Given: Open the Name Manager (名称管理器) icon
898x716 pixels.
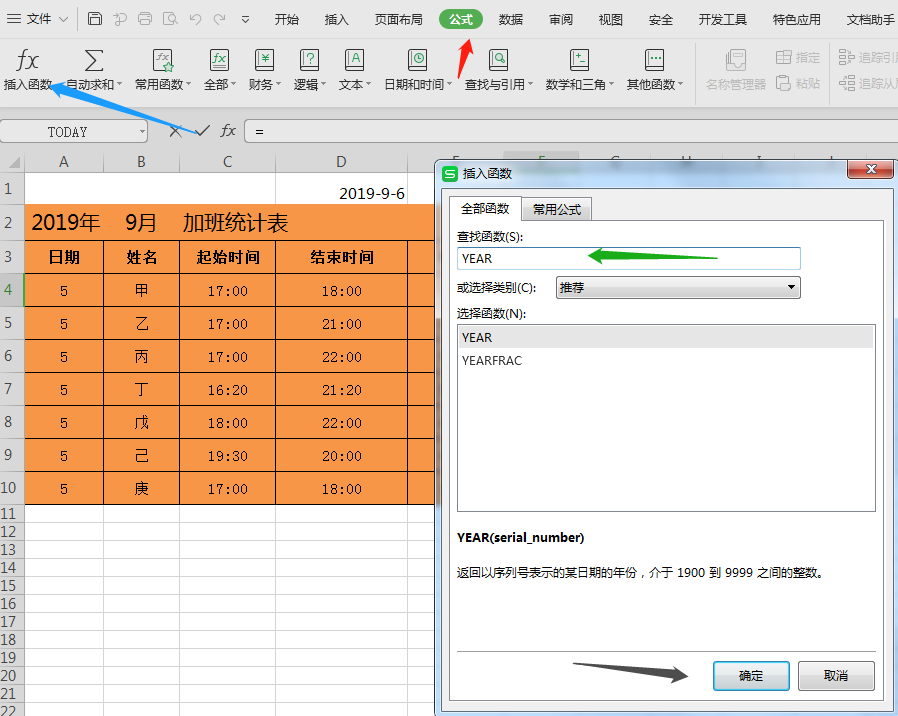Looking at the screenshot, I should [735, 60].
